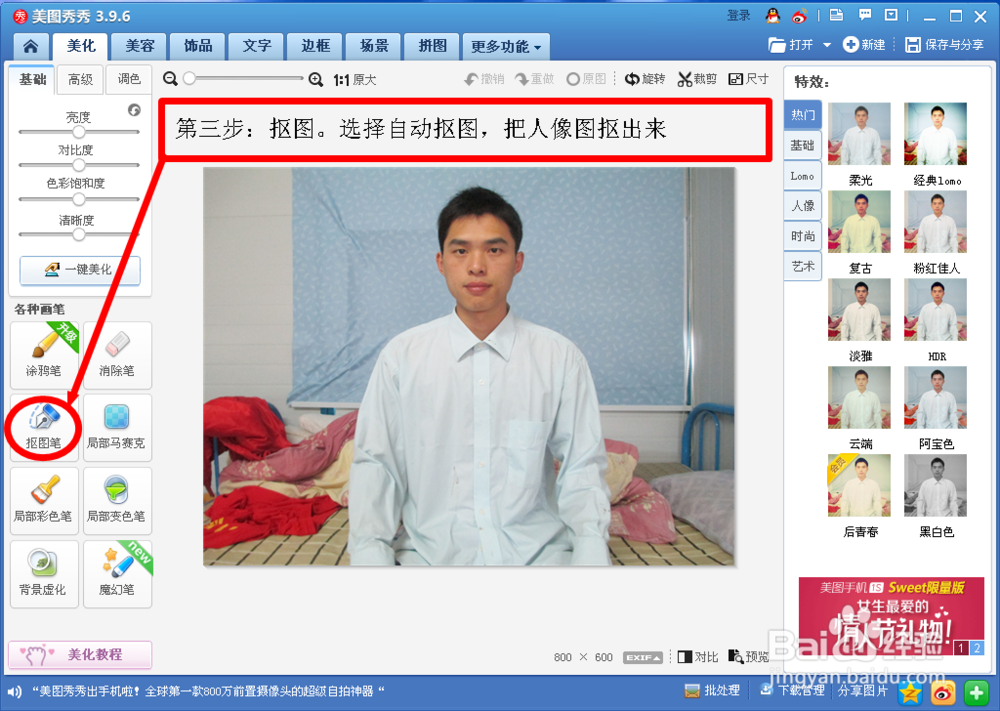Image resolution: width=1000 pixels, height=711 pixels.
Task: Apply the 经典lomo effect thumbnail
Action: coord(935,133)
